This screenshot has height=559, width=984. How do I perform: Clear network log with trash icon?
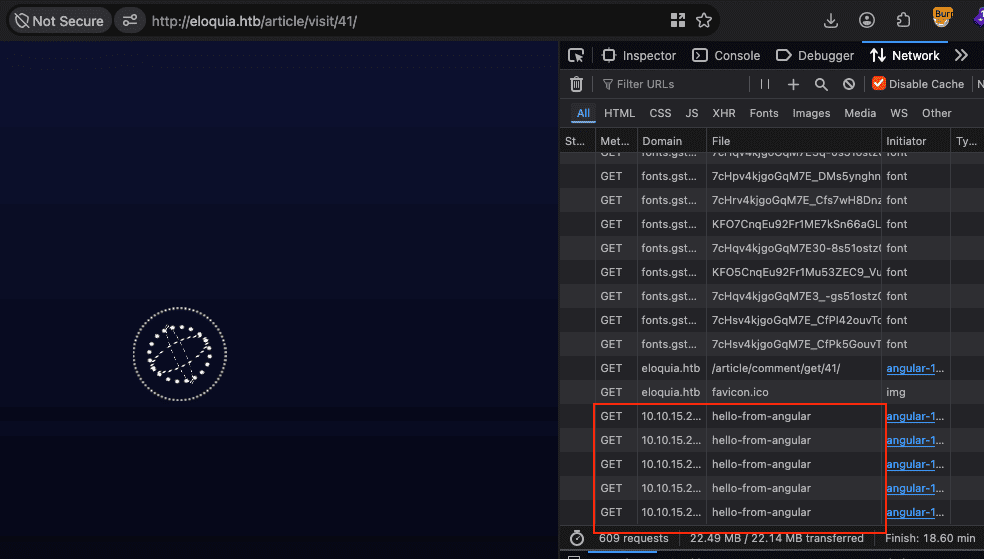tap(576, 84)
